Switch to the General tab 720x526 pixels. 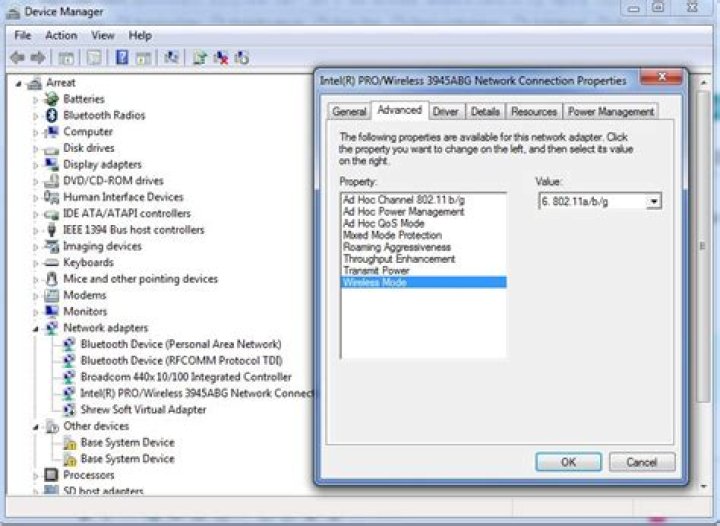pyautogui.click(x=349, y=112)
